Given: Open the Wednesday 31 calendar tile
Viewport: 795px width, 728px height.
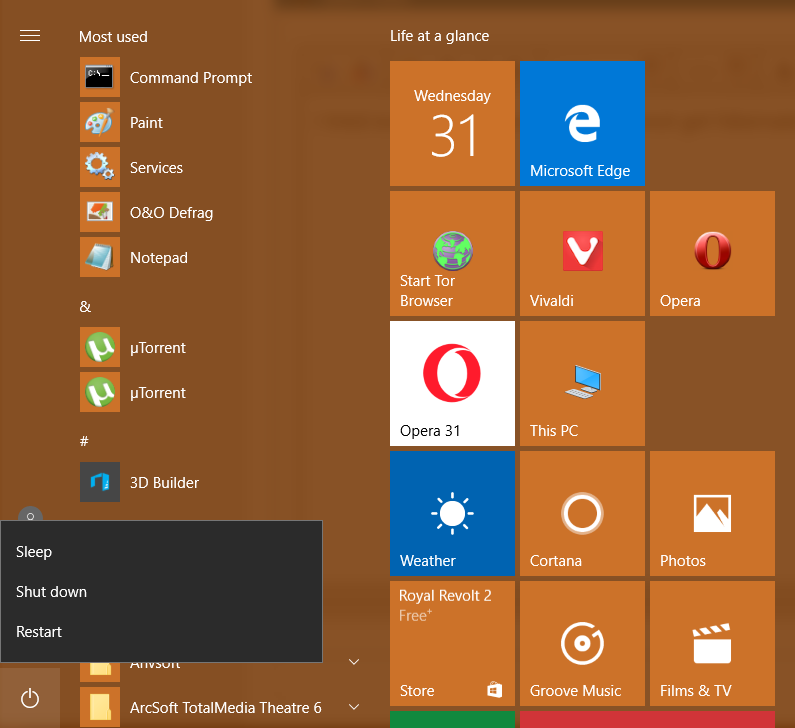Looking at the screenshot, I should point(452,123).
